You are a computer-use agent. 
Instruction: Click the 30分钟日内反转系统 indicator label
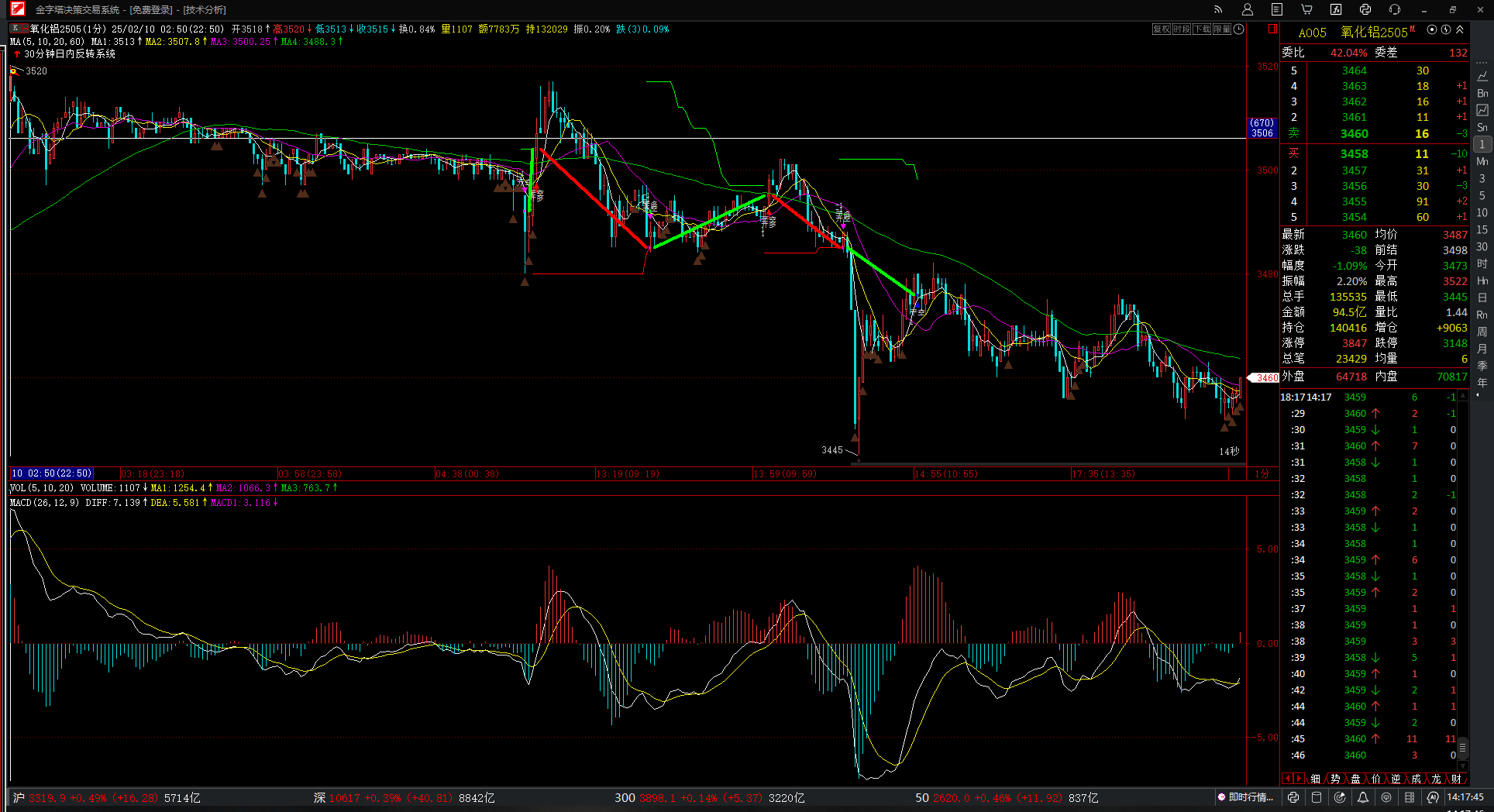point(70,54)
